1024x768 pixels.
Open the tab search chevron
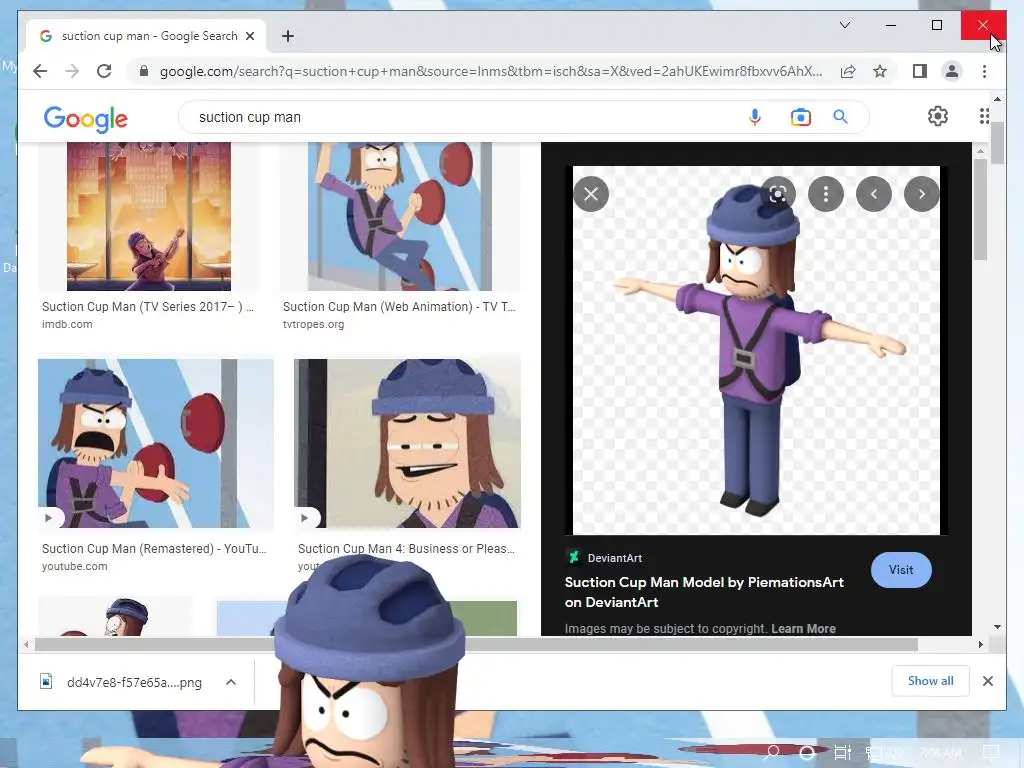pyautogui.click(x=844, y=25)
